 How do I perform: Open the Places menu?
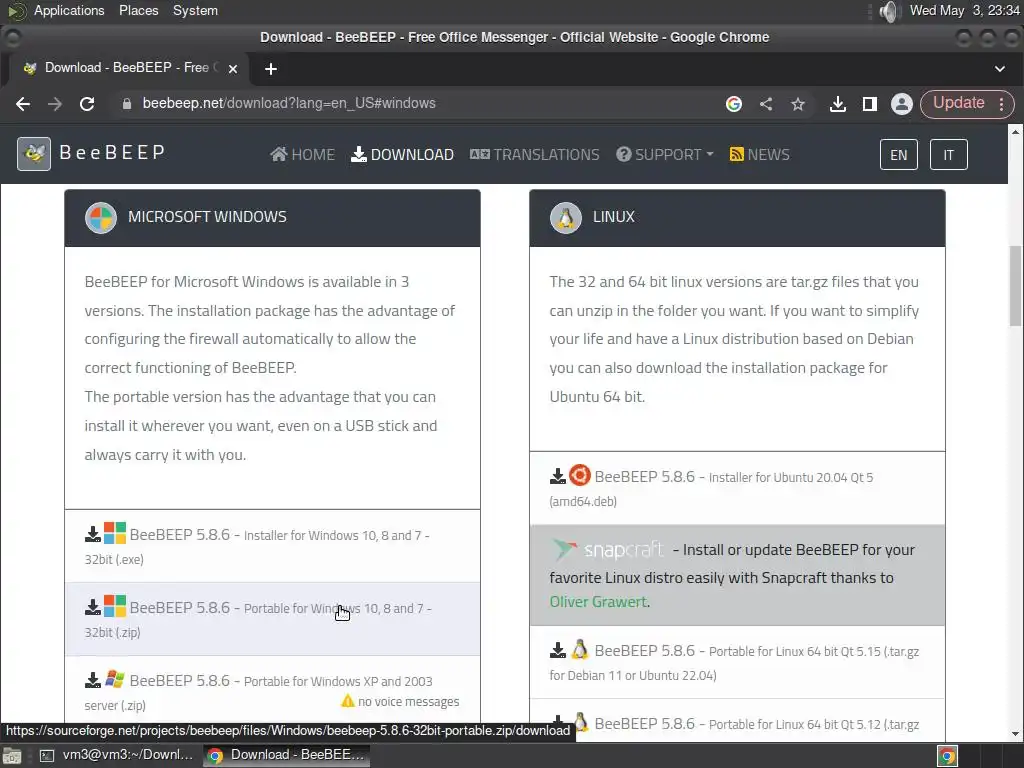click(x=138, y=10)
